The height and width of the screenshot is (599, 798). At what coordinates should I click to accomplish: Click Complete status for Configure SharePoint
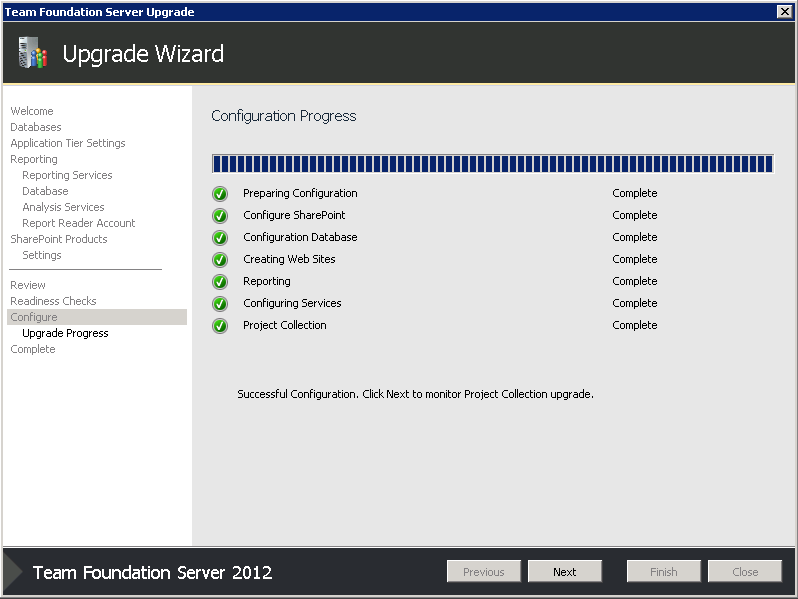click(635, 215)
